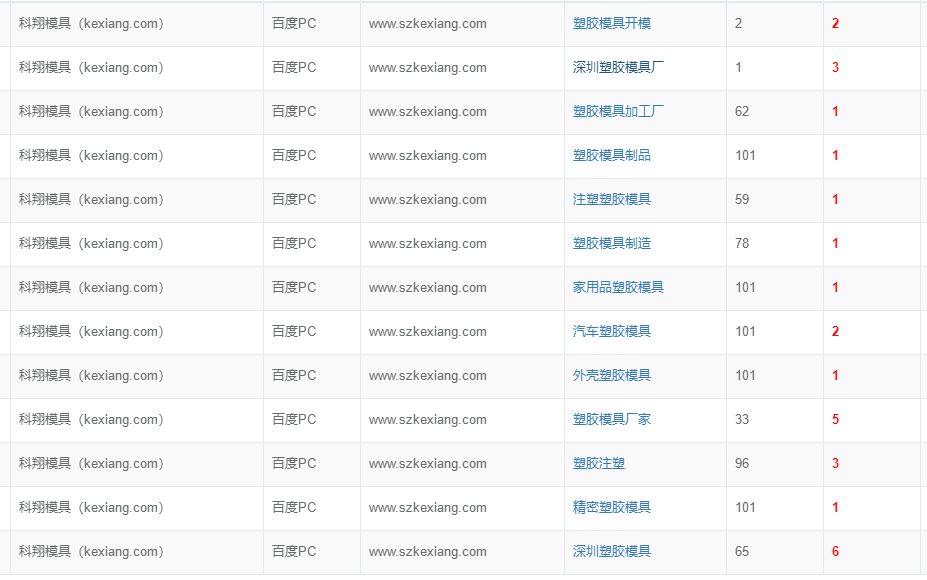This screenshot has height=580, width=927.
Task: Select 科翔模具 site name in 精密塑胶模具 row
Action: coord(91,507)
